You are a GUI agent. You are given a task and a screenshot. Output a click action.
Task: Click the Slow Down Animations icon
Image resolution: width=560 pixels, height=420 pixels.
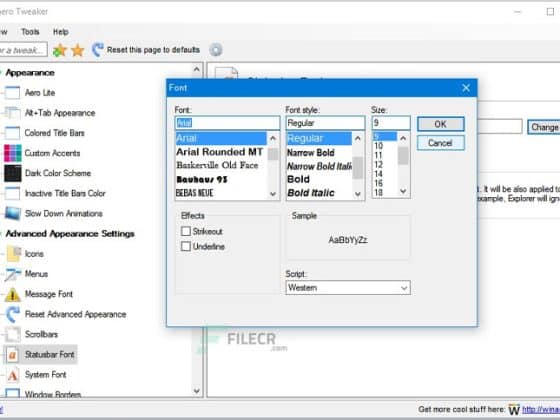click(x=12, y=213)
